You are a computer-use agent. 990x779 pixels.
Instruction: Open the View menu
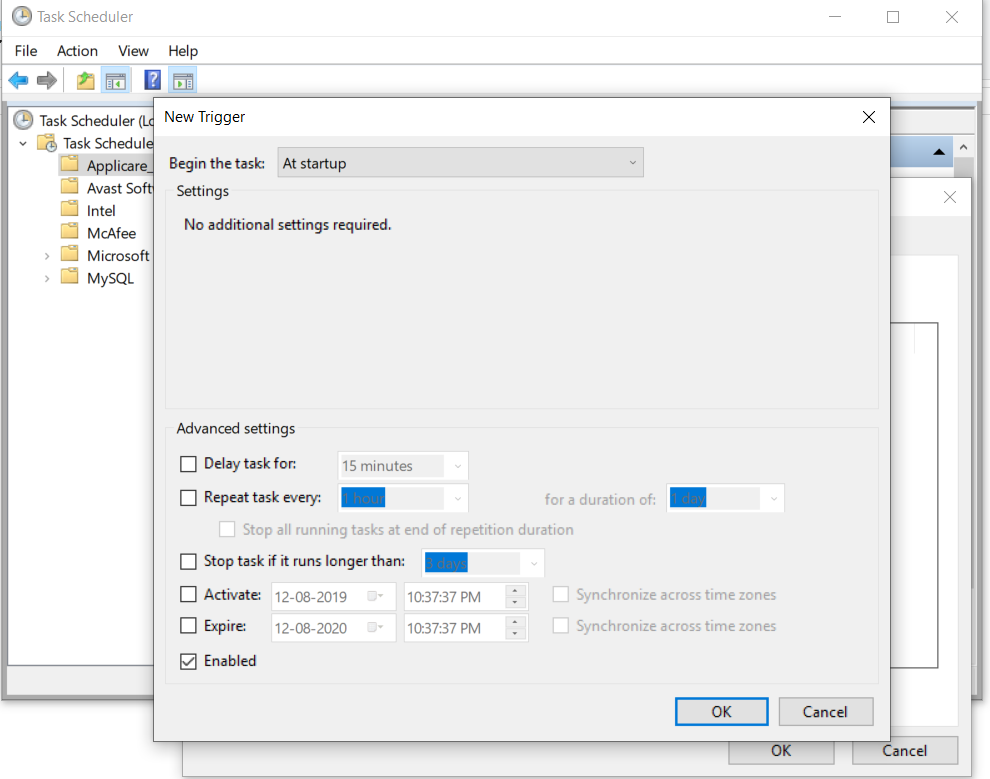[x=133, y=51]
